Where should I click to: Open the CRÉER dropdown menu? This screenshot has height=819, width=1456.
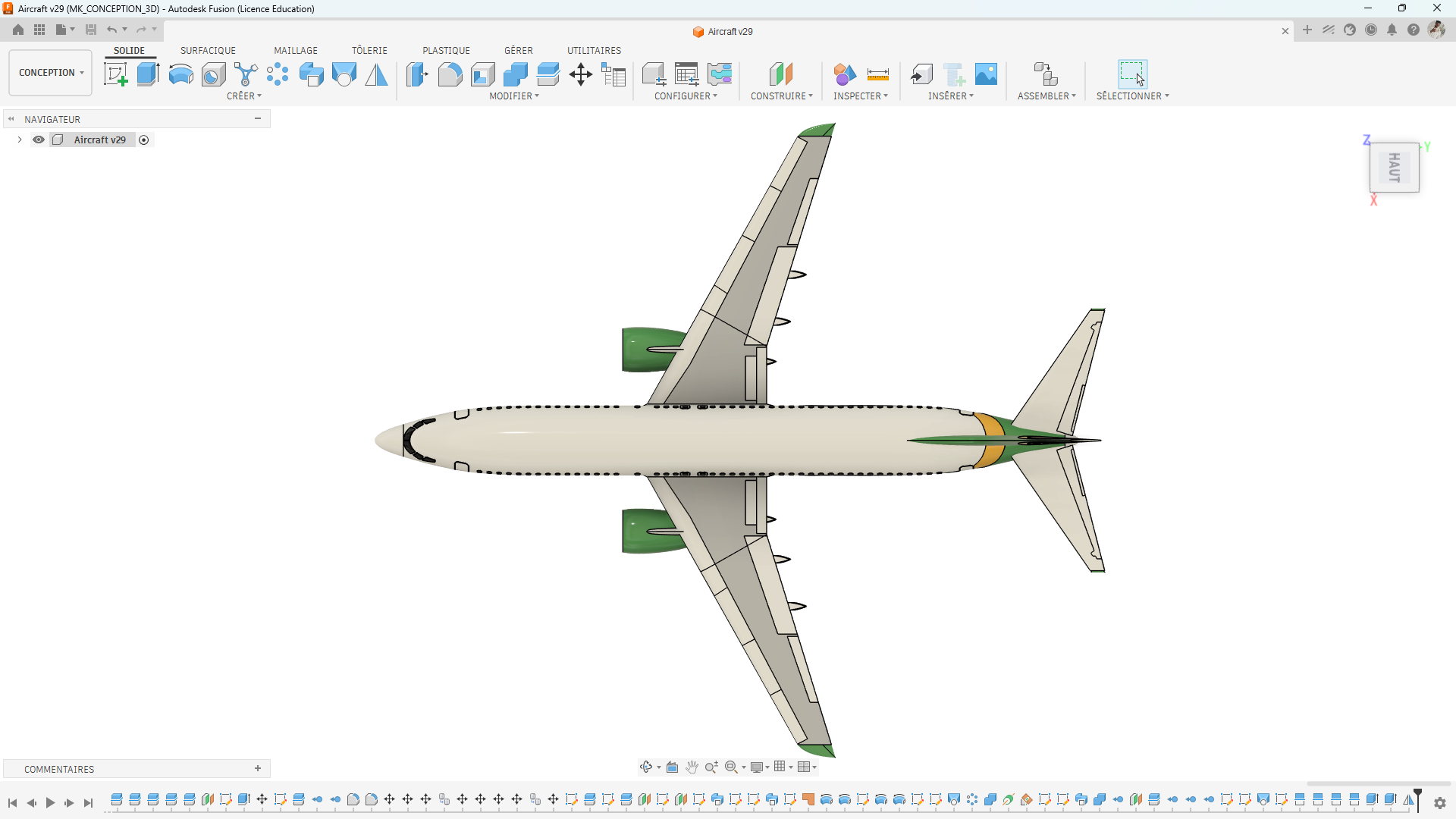[244, 96]
